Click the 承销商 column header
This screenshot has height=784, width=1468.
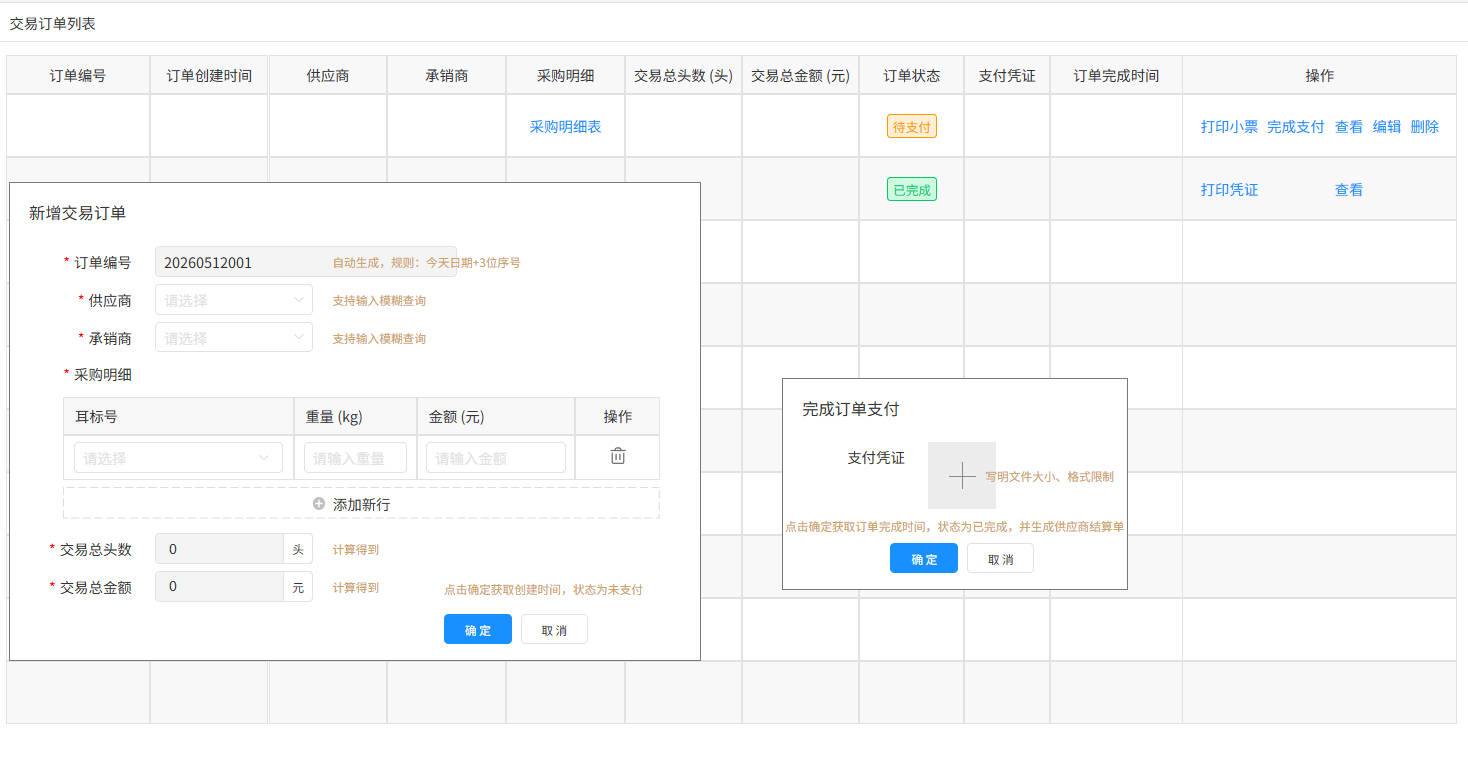(x=447, y=75)
